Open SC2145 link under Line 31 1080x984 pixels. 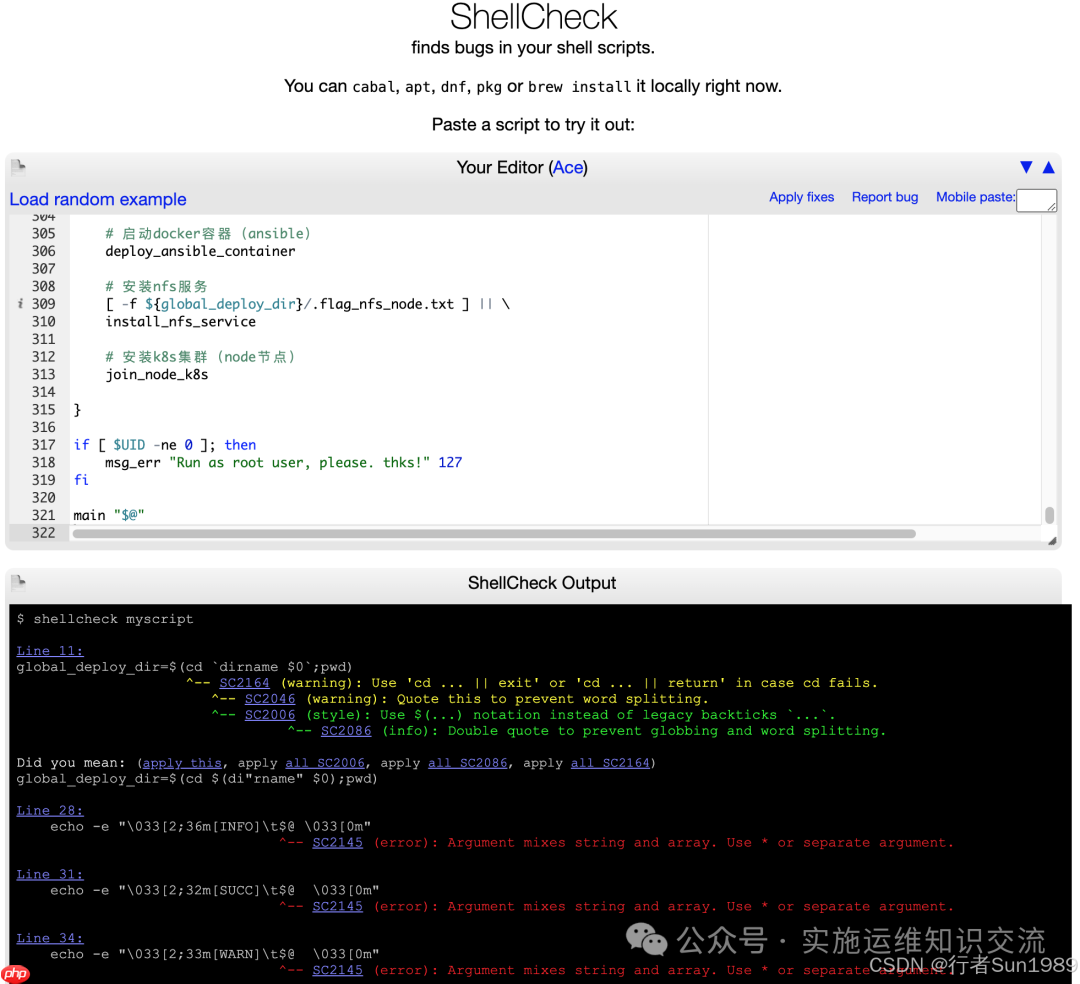(x=338, y=906)
